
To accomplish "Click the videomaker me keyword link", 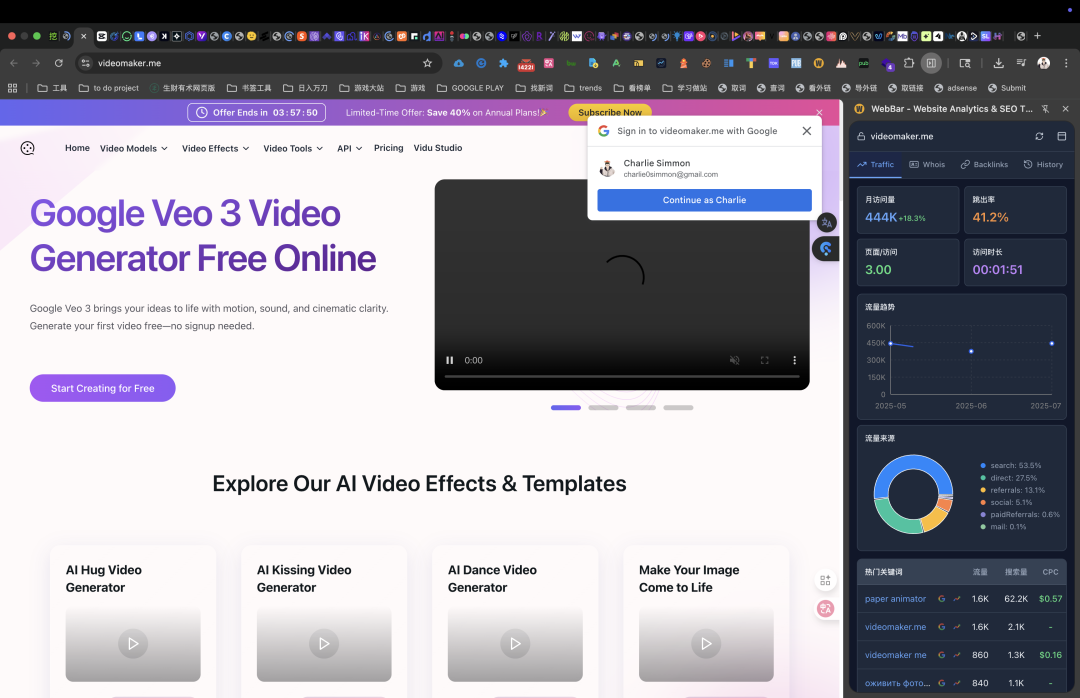I will [895, 655].
